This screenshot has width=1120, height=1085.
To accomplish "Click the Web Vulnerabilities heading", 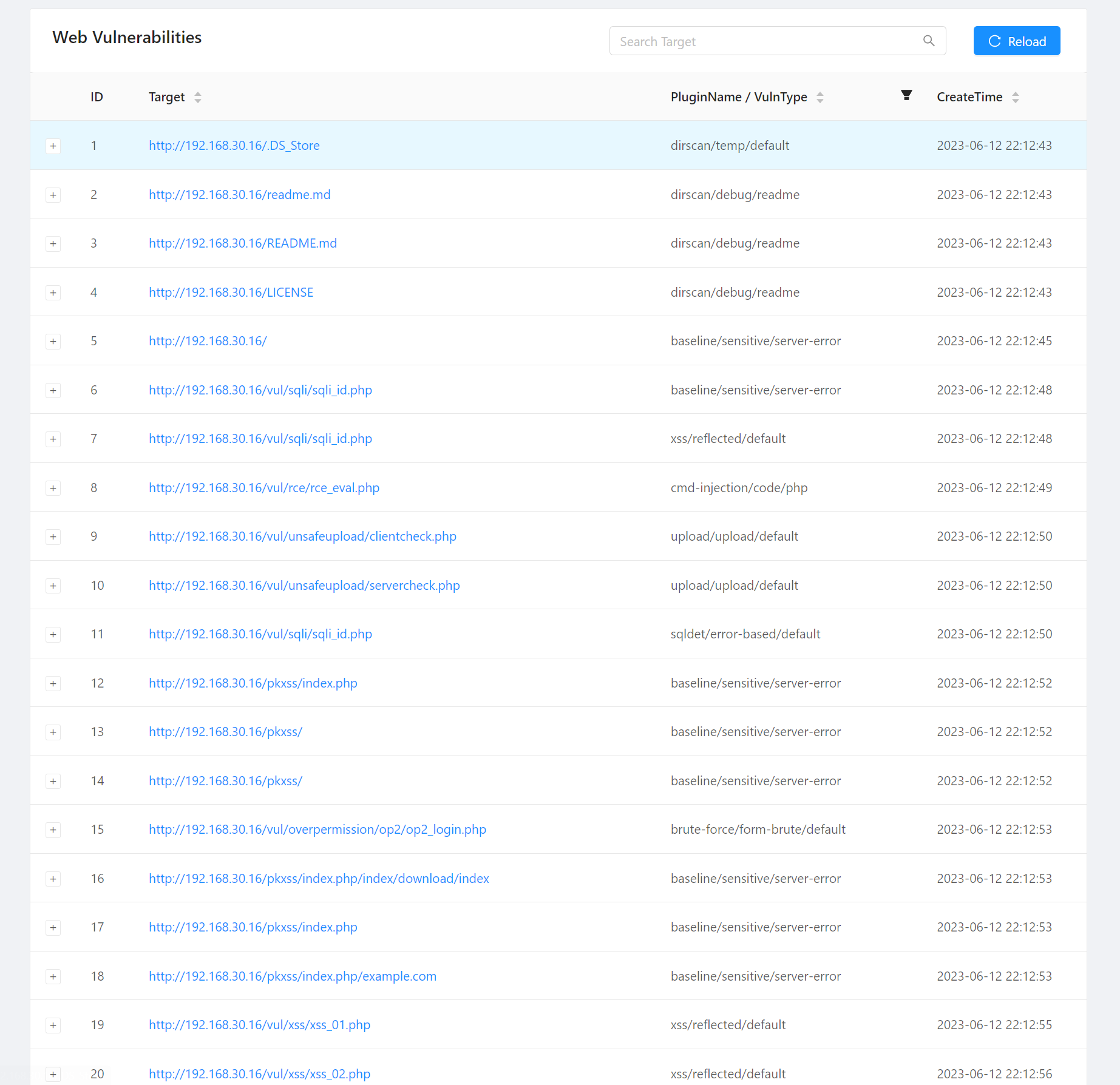I will pos(127,37).
